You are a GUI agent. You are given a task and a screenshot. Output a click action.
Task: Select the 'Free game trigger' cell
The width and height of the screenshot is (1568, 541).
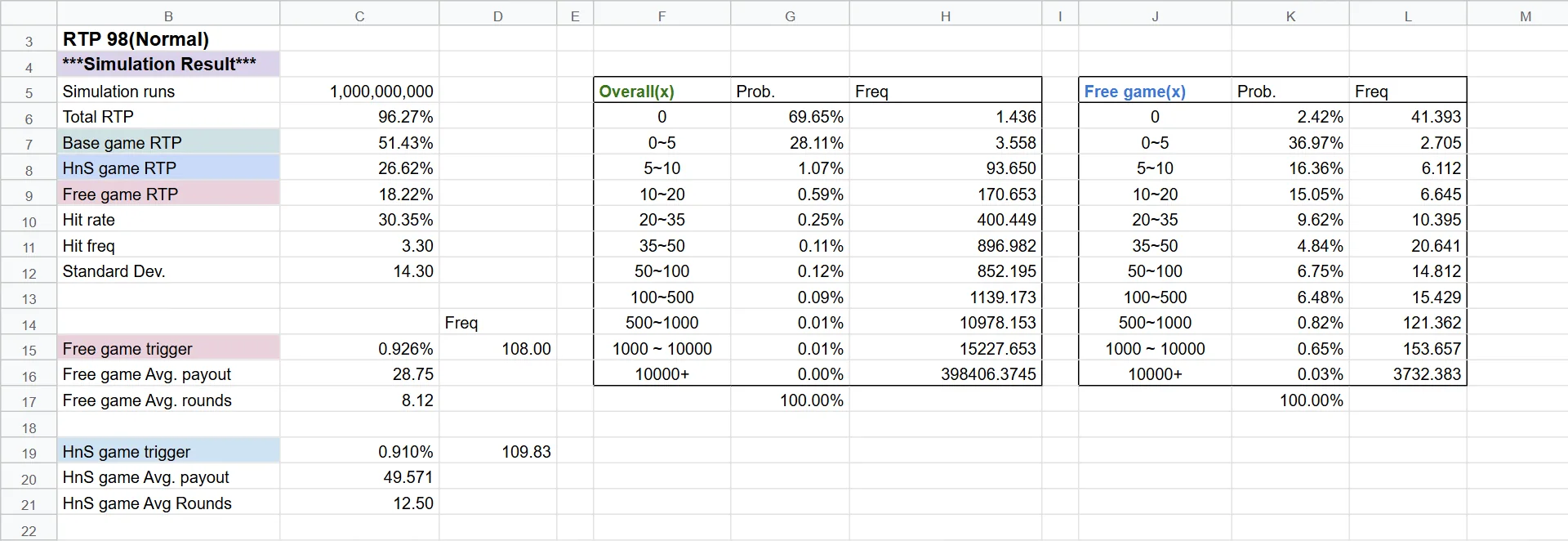coord(168,348)
